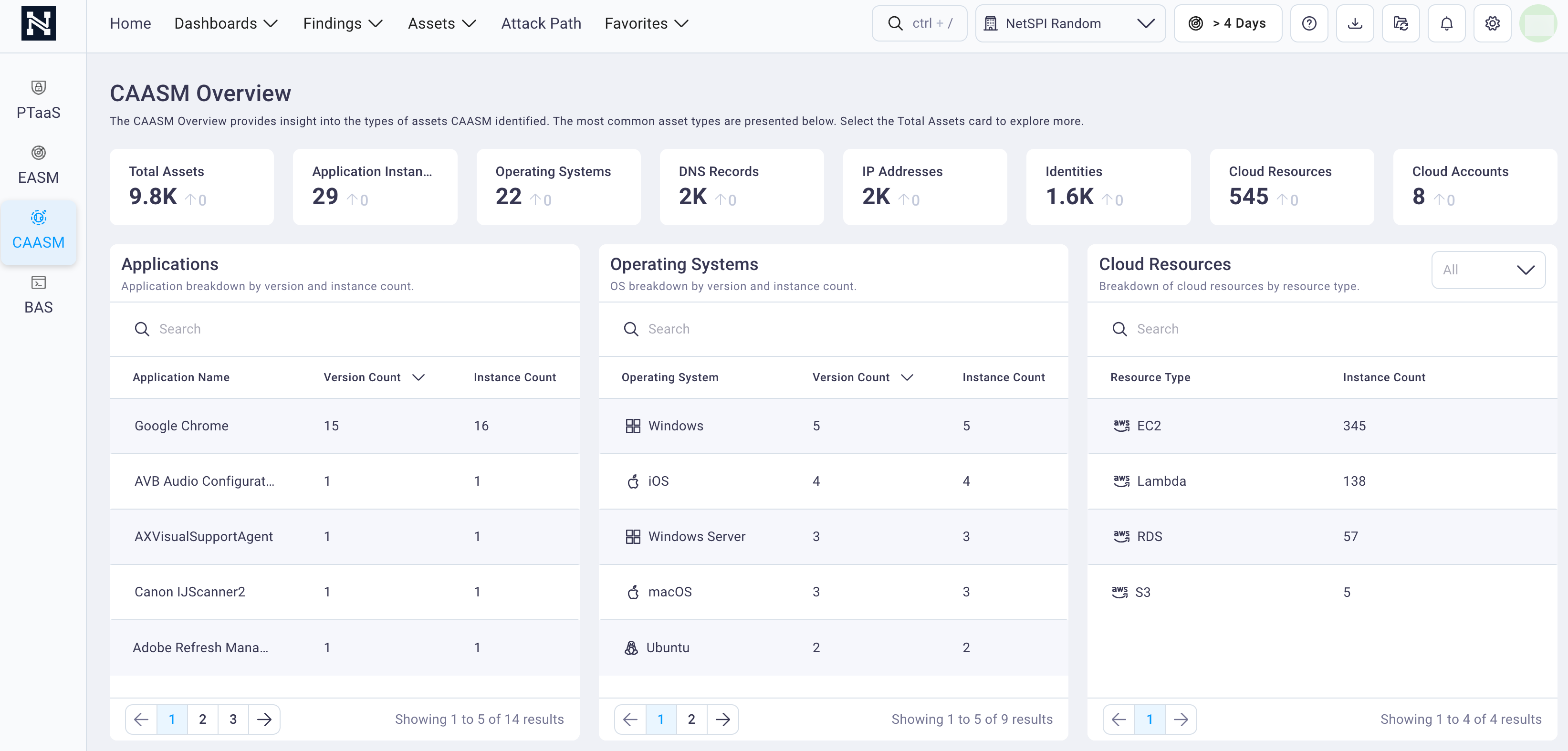Screen dimensions: 1568x751
Task: Go to page 3 of Applications
Action: click(x=233, y=720)
